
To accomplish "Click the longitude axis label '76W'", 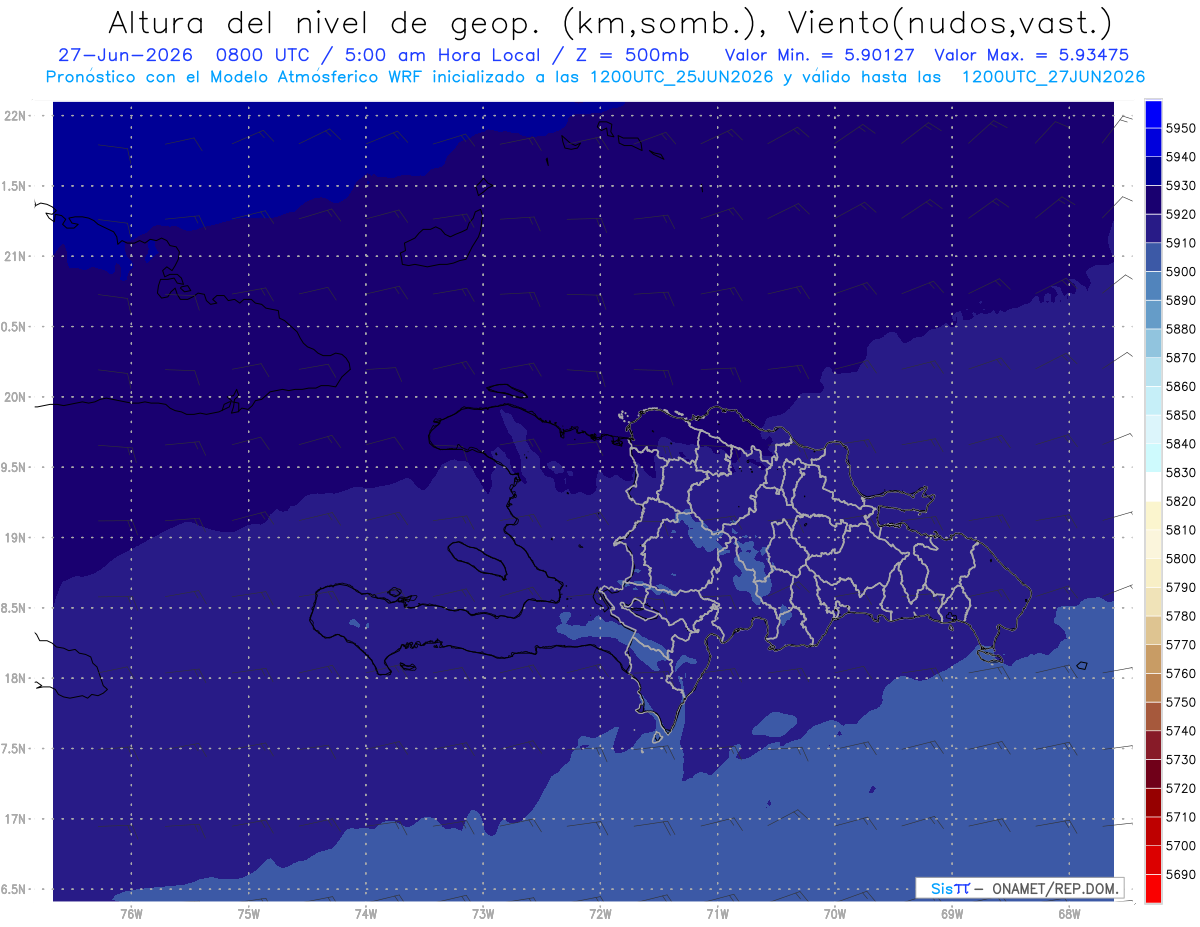I will [130, 913].
